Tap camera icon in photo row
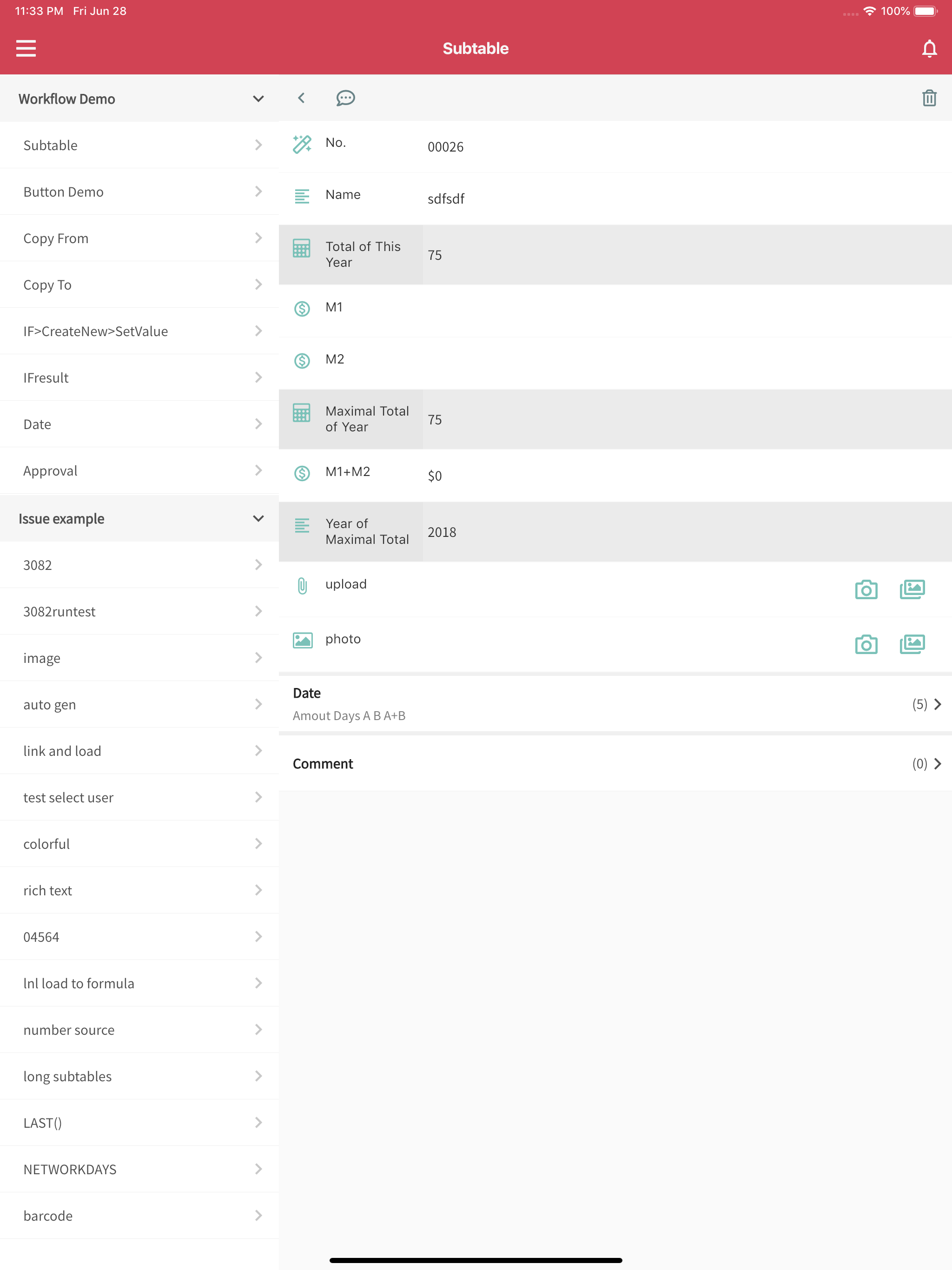952x1270 pixels. (x=866, y=644)
